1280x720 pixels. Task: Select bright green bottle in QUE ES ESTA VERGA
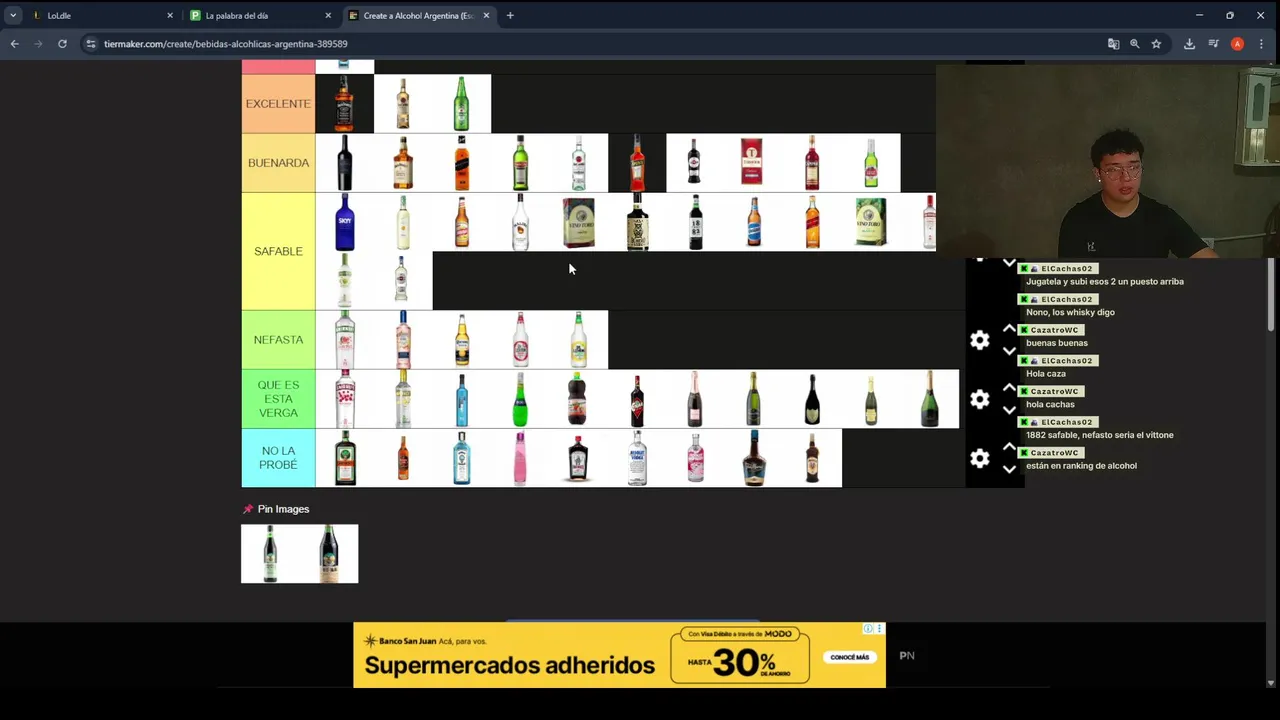coord(520,399)
